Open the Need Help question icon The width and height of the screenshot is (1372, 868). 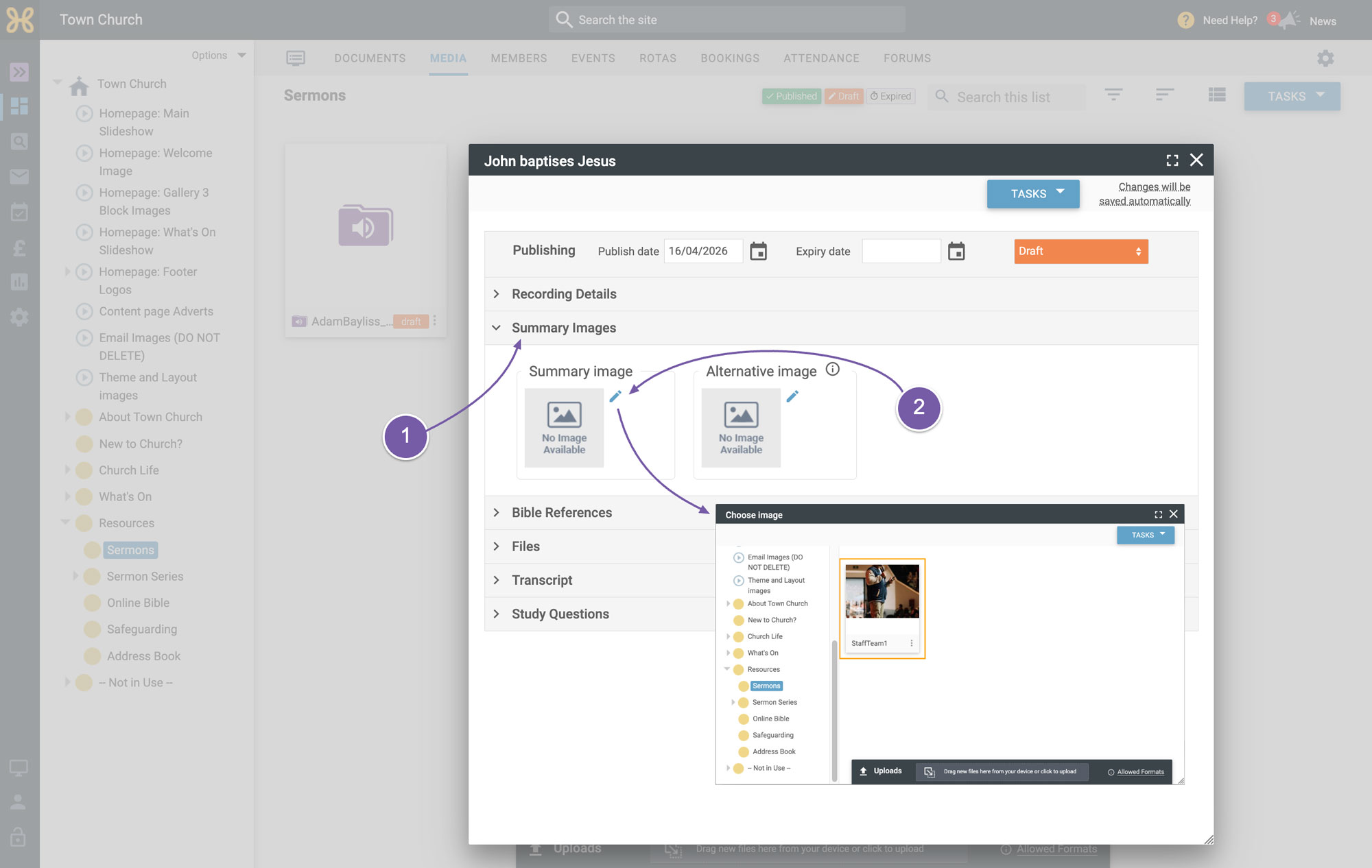[x=1185, y=21]
